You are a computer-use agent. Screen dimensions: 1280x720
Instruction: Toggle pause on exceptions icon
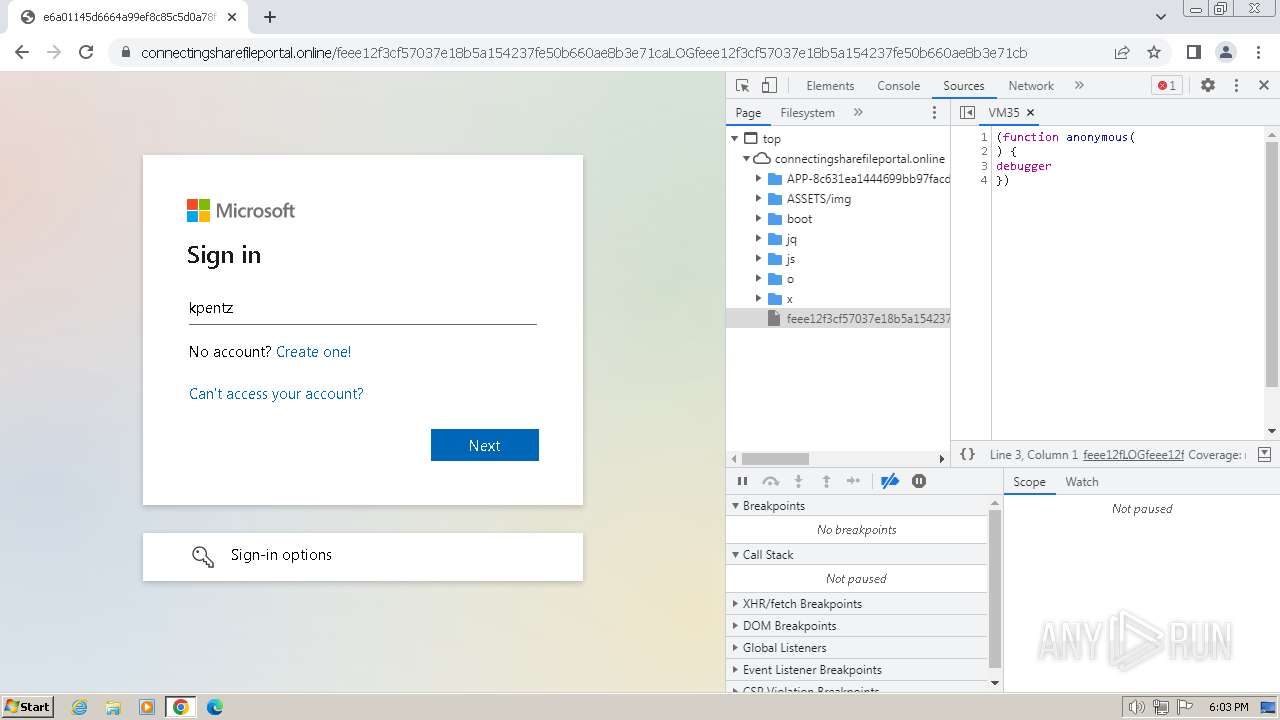pos(919,481)
